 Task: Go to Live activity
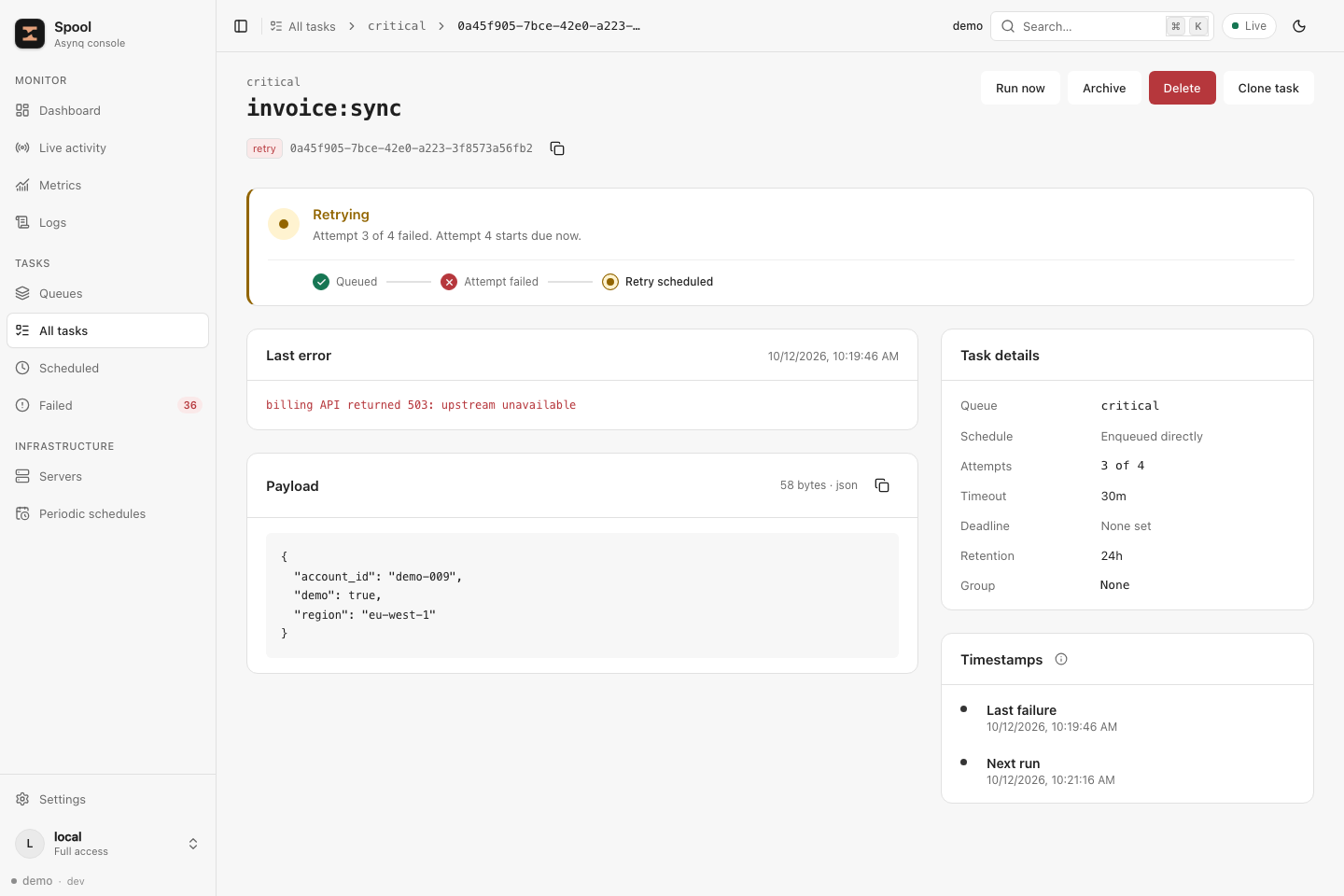tap(108, 147)
